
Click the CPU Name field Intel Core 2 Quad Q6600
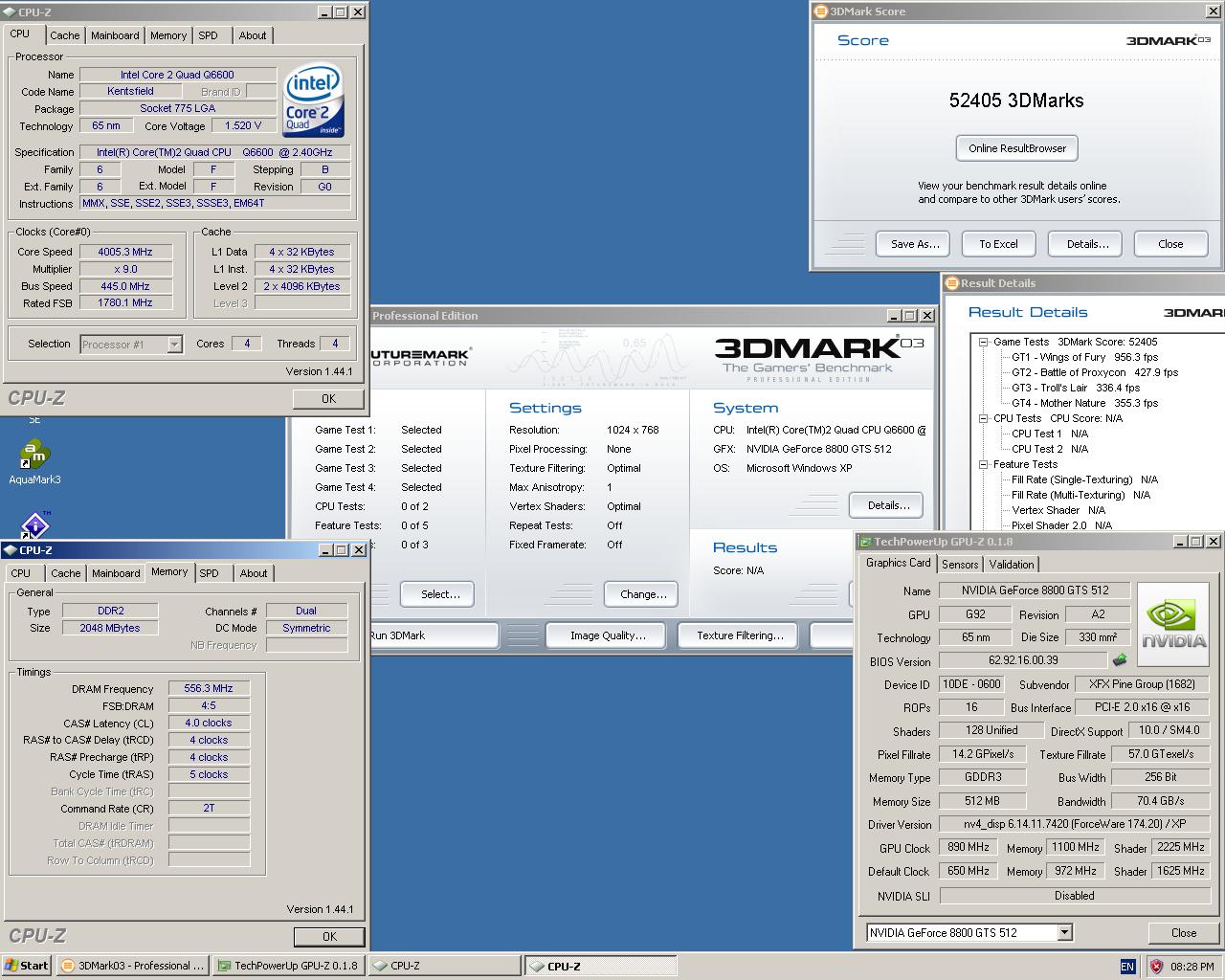pyautogui.click(x=177, y=75)
